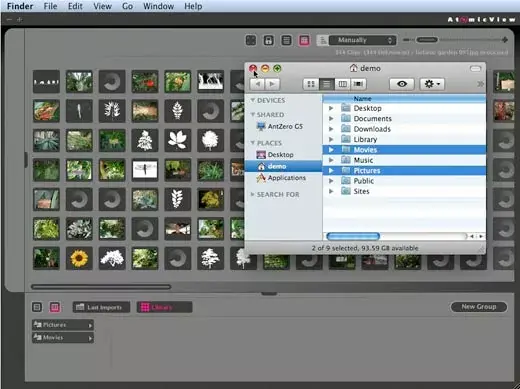Screen dimensions: 520x389
Task: Select Applications in Finder sidebar
Action: tap(281, 178)
